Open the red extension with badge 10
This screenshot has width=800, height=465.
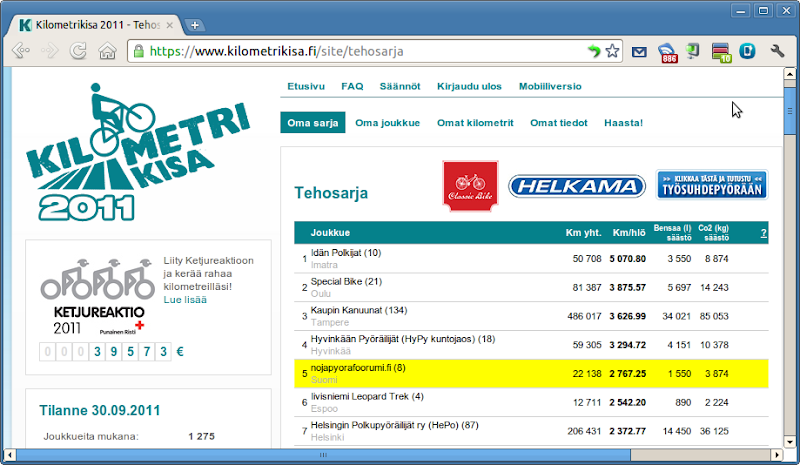click(721, 53)
